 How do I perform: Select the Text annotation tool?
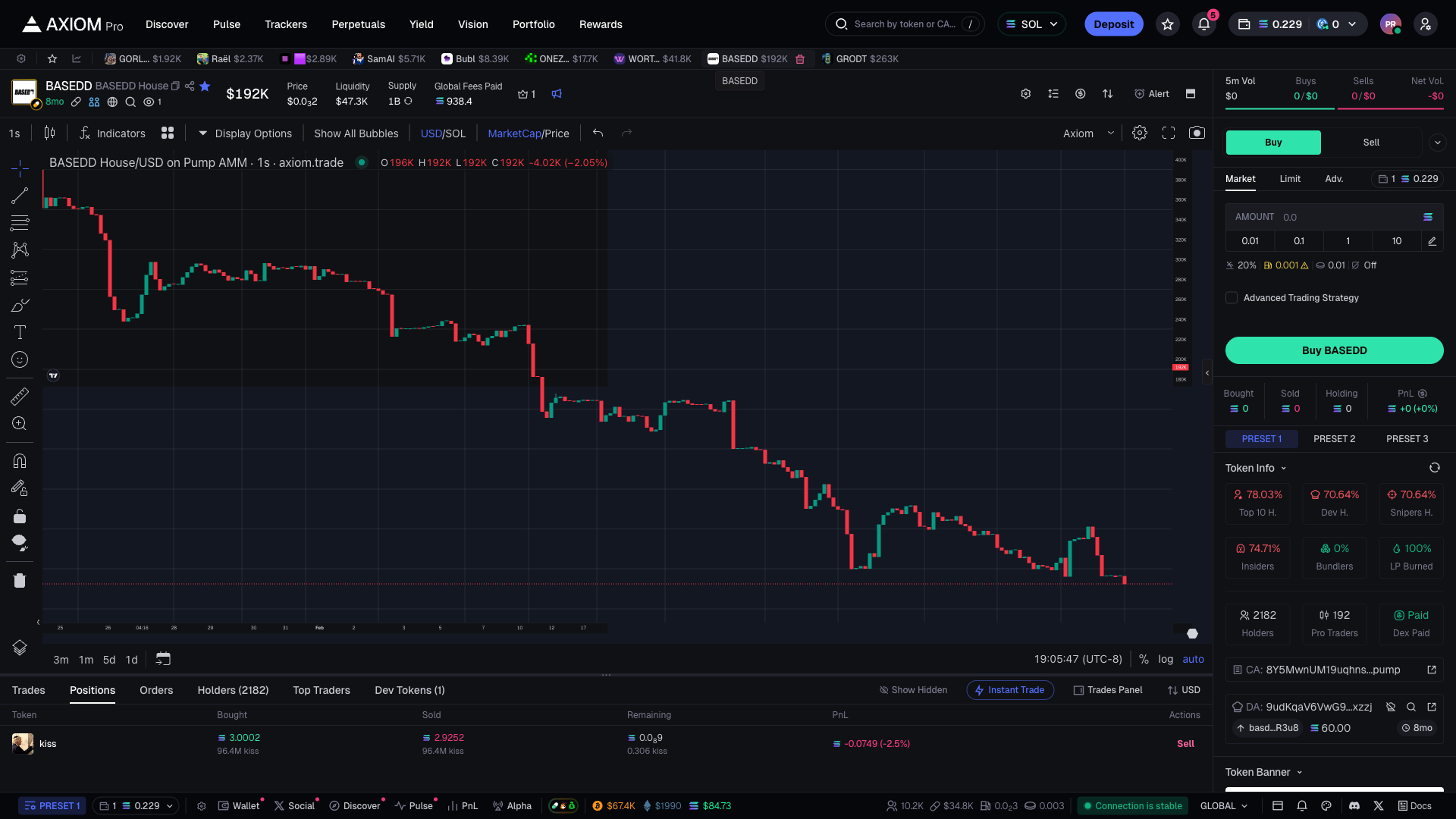(20, 332)
